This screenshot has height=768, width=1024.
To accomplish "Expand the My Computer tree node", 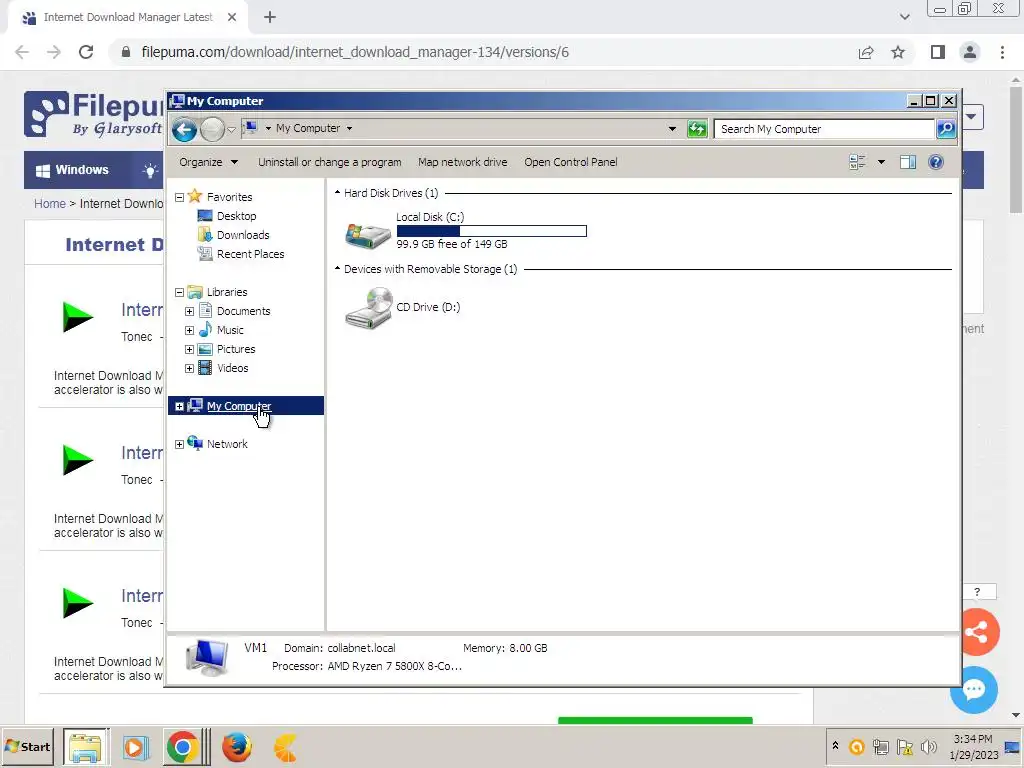I will tap(180, 406).
